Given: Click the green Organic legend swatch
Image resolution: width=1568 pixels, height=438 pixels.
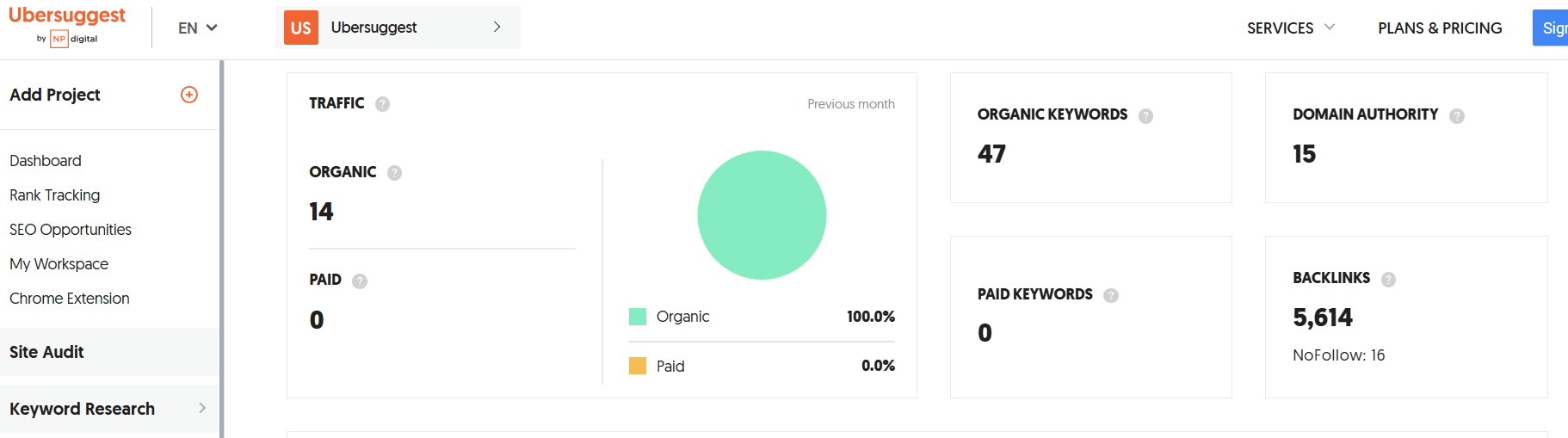Looking at the screenshot, I should click(638, 317).
